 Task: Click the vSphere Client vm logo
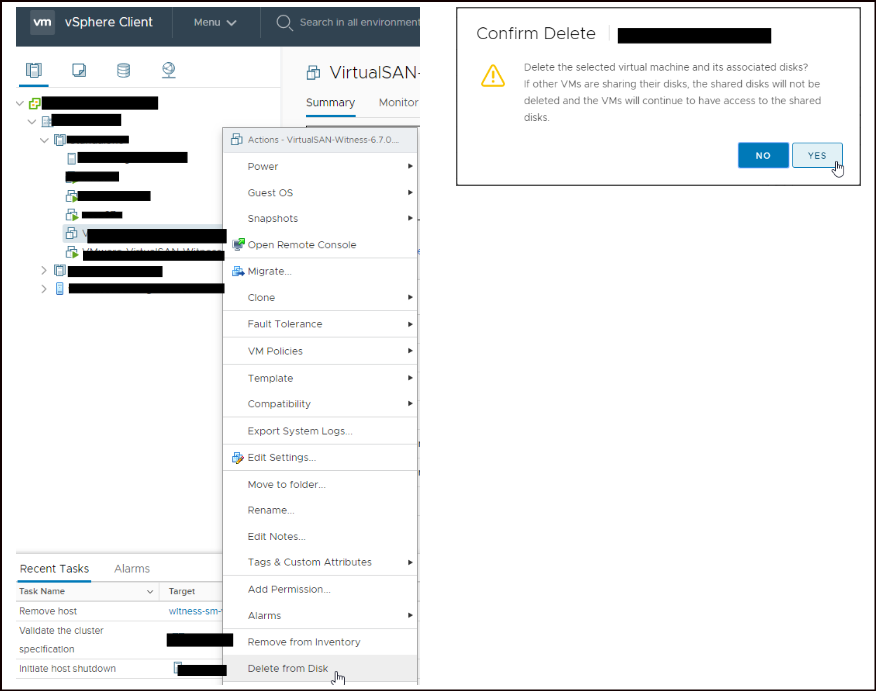43,22
